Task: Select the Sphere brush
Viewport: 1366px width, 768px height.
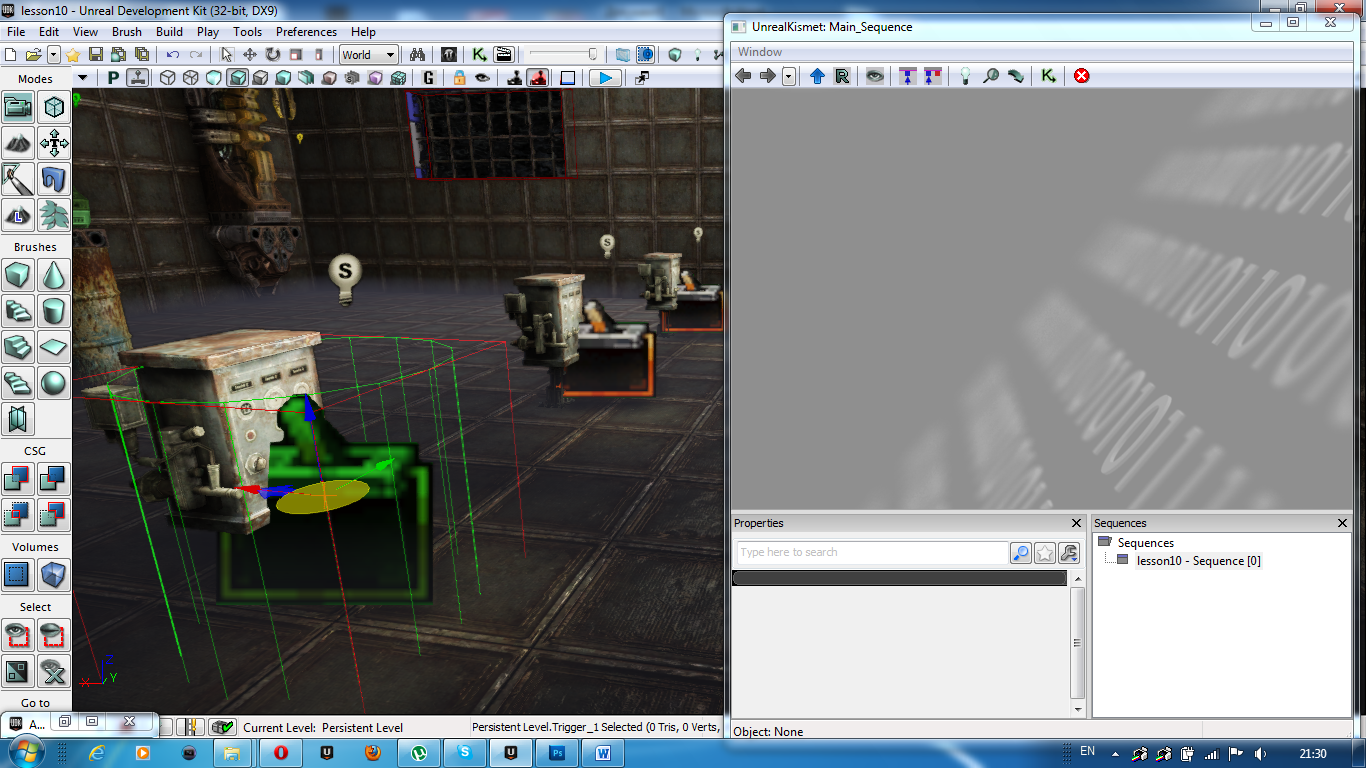Action: coord(54,383)
